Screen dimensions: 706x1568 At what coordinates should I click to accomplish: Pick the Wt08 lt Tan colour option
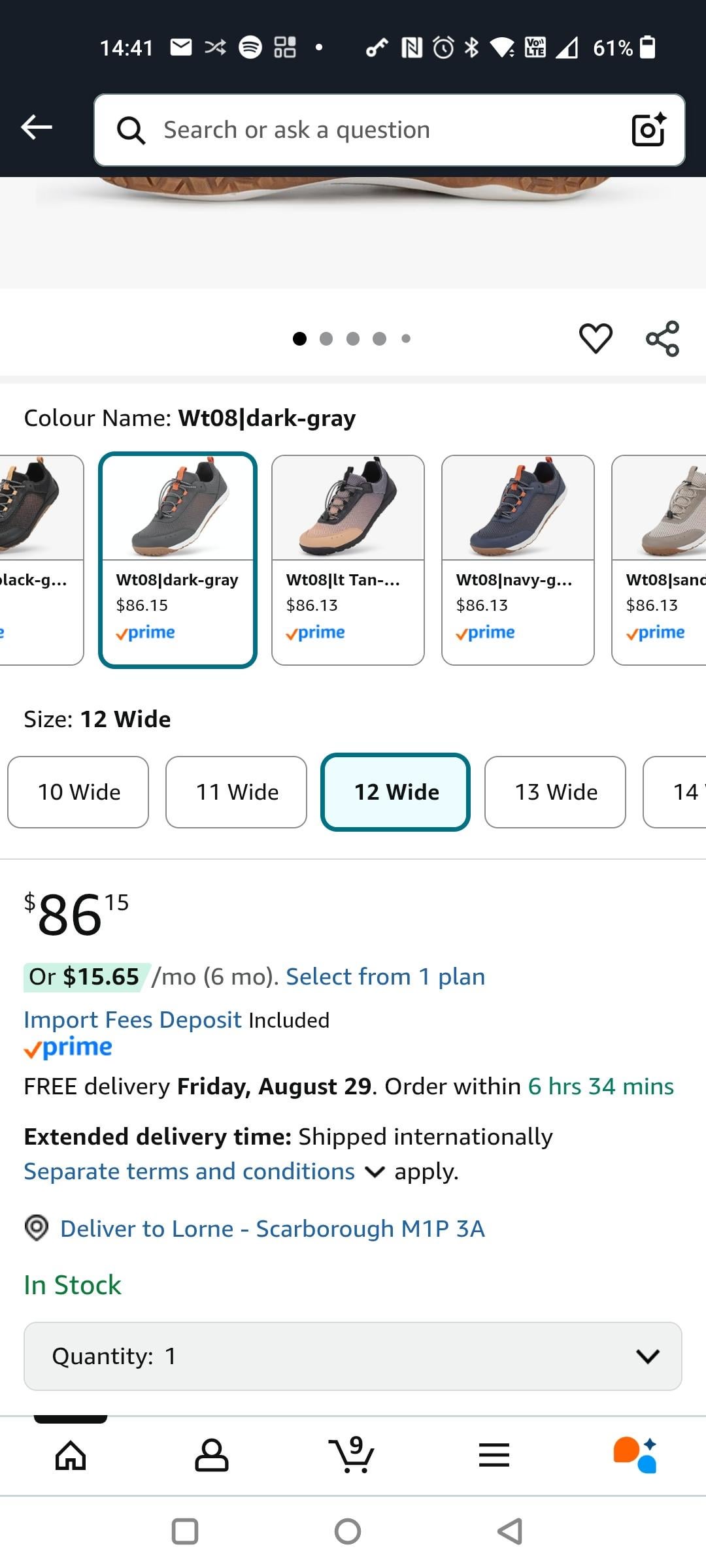coord(348,560)
